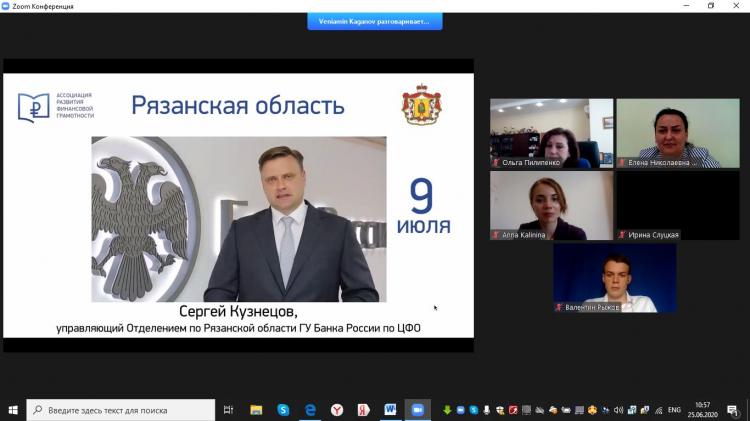
Task: Click the muted mic icon beside Валентин Рыжов
Action: point(559,307)
